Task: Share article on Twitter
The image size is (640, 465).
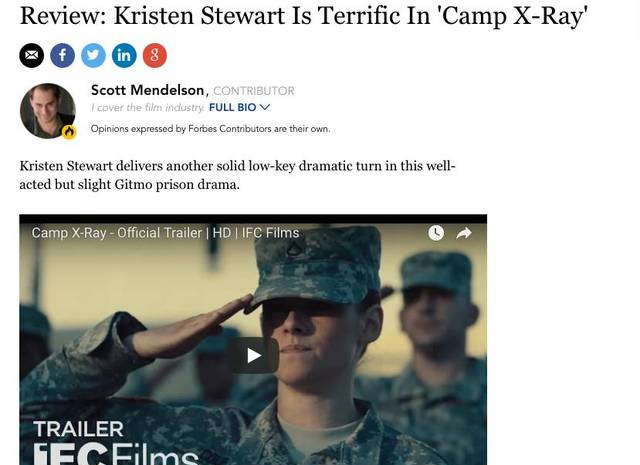Action: [x=93, y=55]
